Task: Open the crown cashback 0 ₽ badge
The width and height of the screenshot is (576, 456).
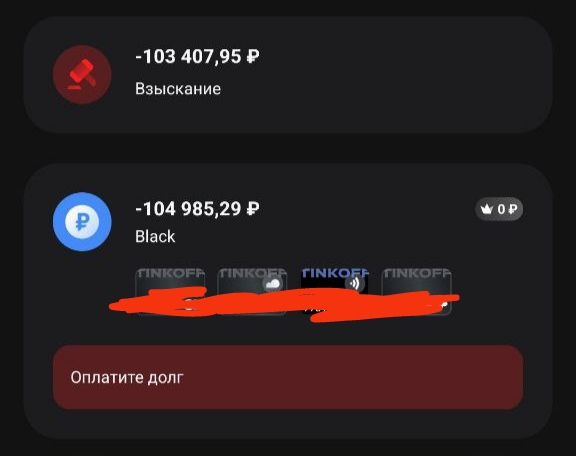Action: [499, 209]
